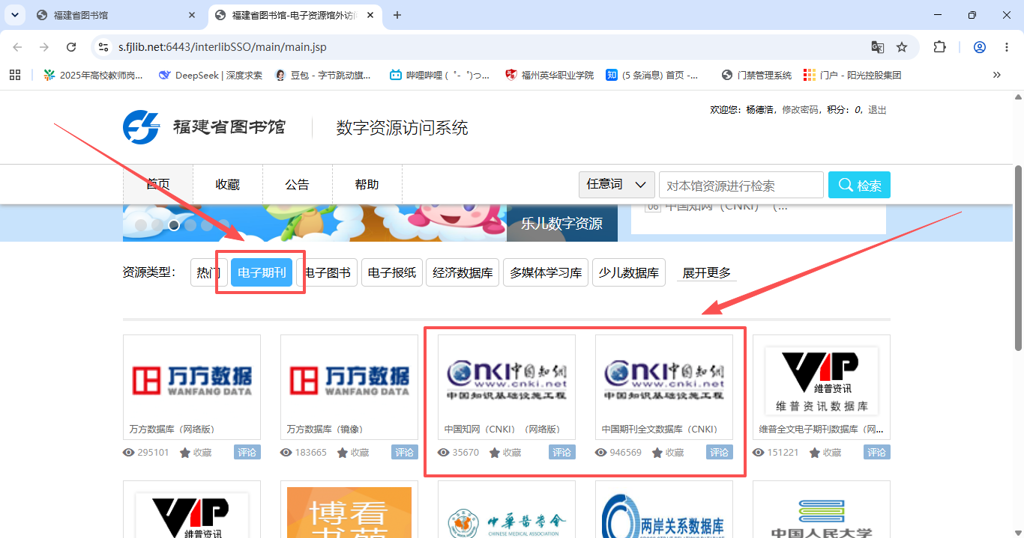The height and width of the screenshot is (538, 1024).
Task: Click the 福建省图书馆 logo
Action: [204, 127]
